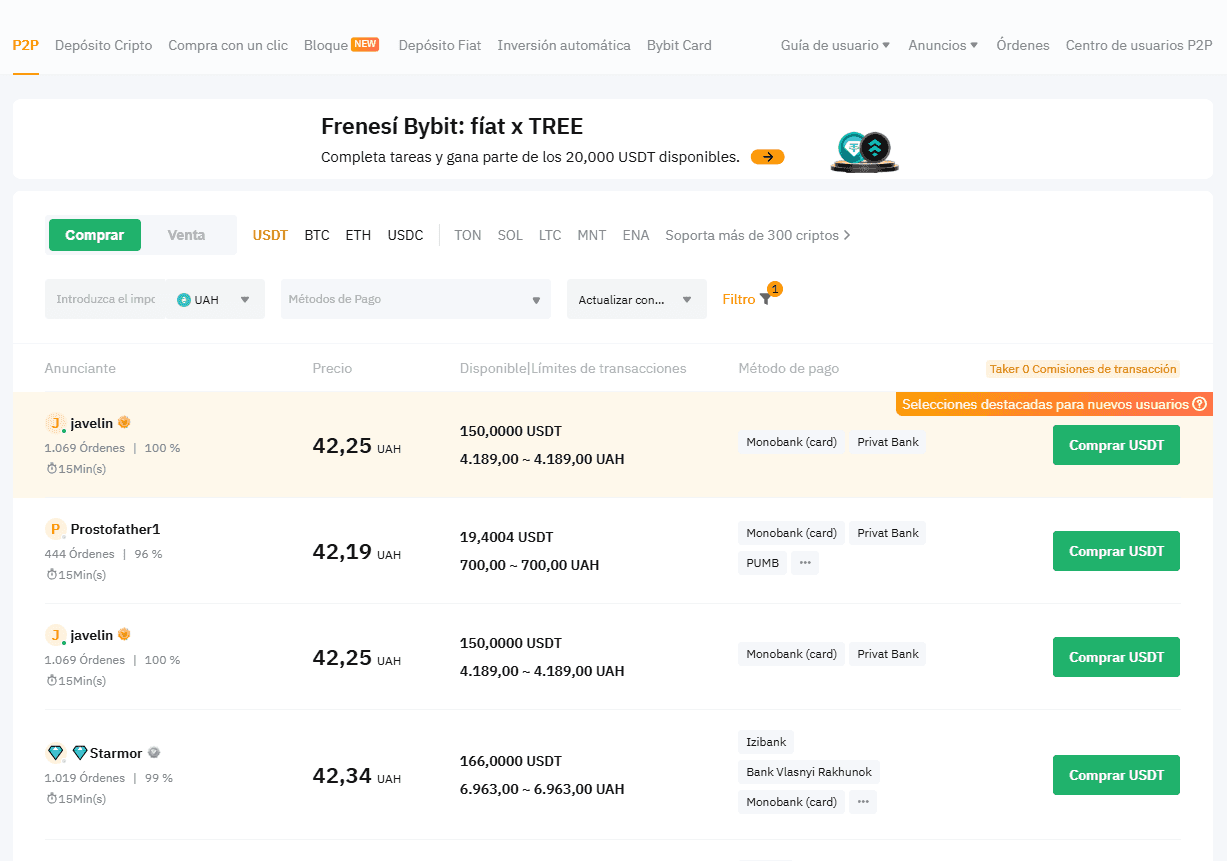The width and height of the screenshot is (1227, 861).
Task: Click the Prostofather1 advertiser name
Action: pyautogui.click(x=115, y=529)
